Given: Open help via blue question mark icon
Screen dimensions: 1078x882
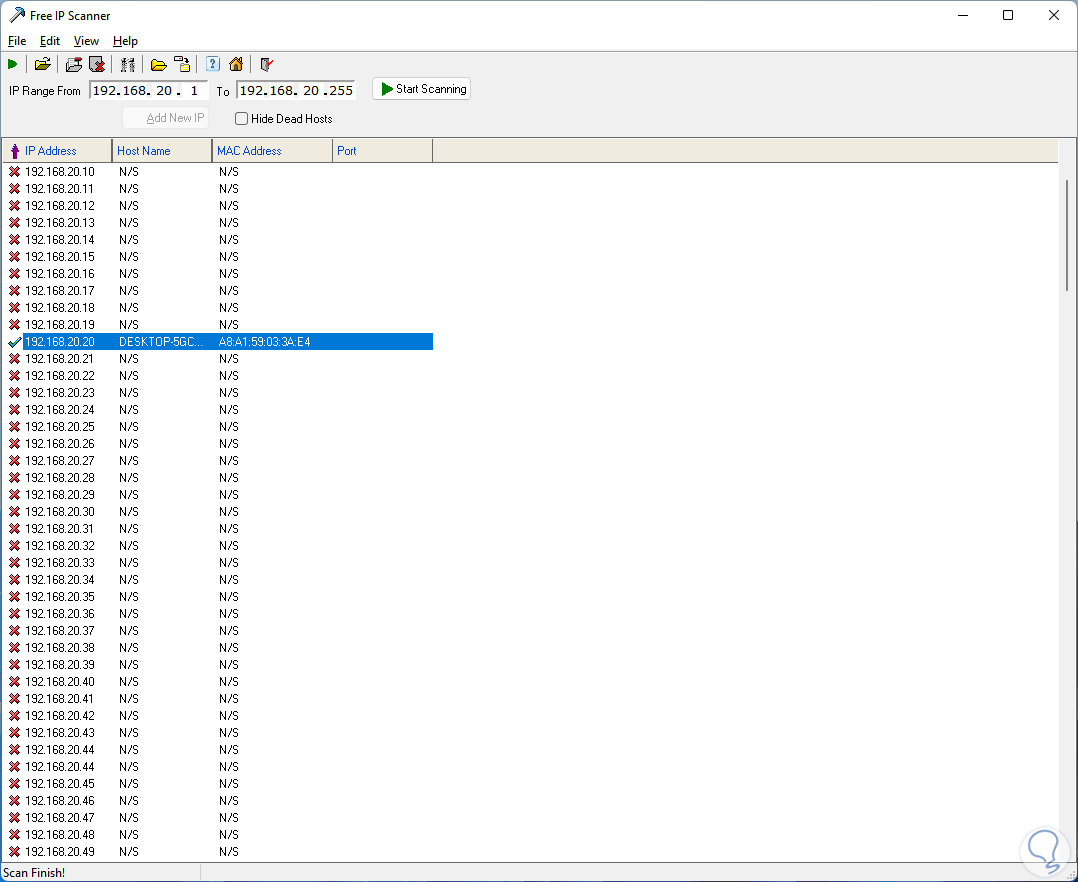Looking at the screenshot, I should coord(213,64).
